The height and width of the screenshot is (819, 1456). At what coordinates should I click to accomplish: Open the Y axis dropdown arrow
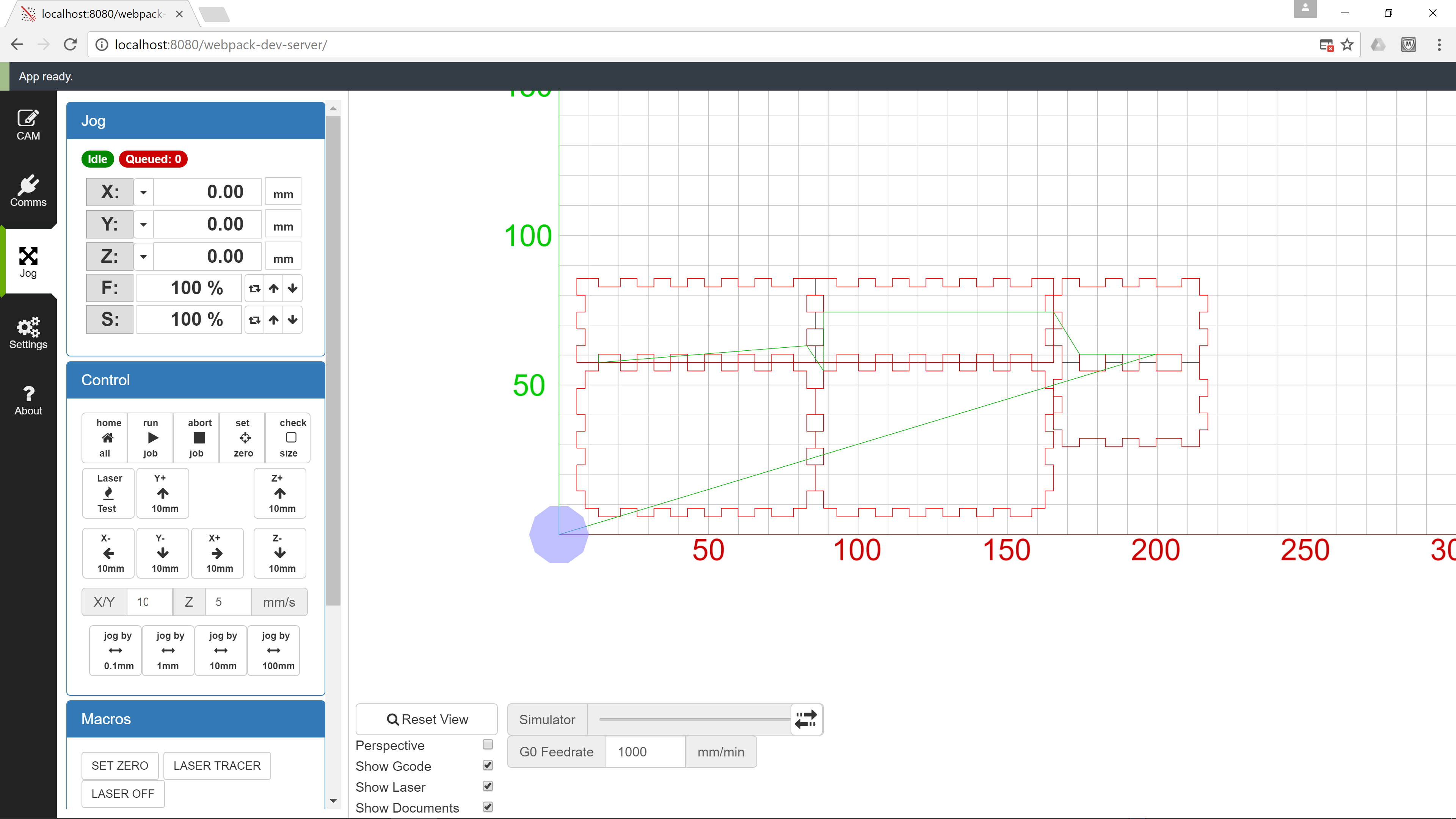[144, 224]
